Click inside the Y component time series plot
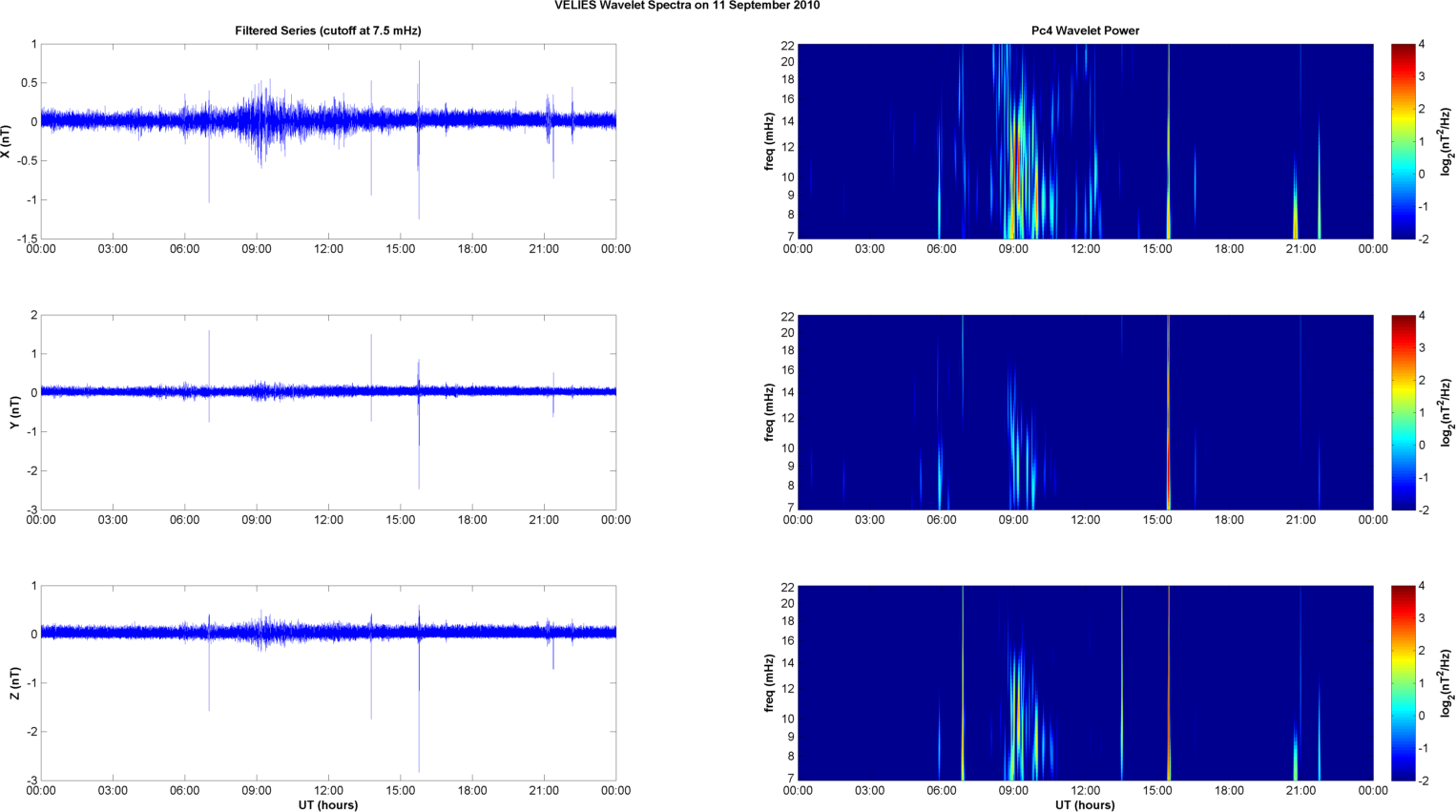This screenshot has width=1456, height=812. pyautogui.click(x=327, y=448)
